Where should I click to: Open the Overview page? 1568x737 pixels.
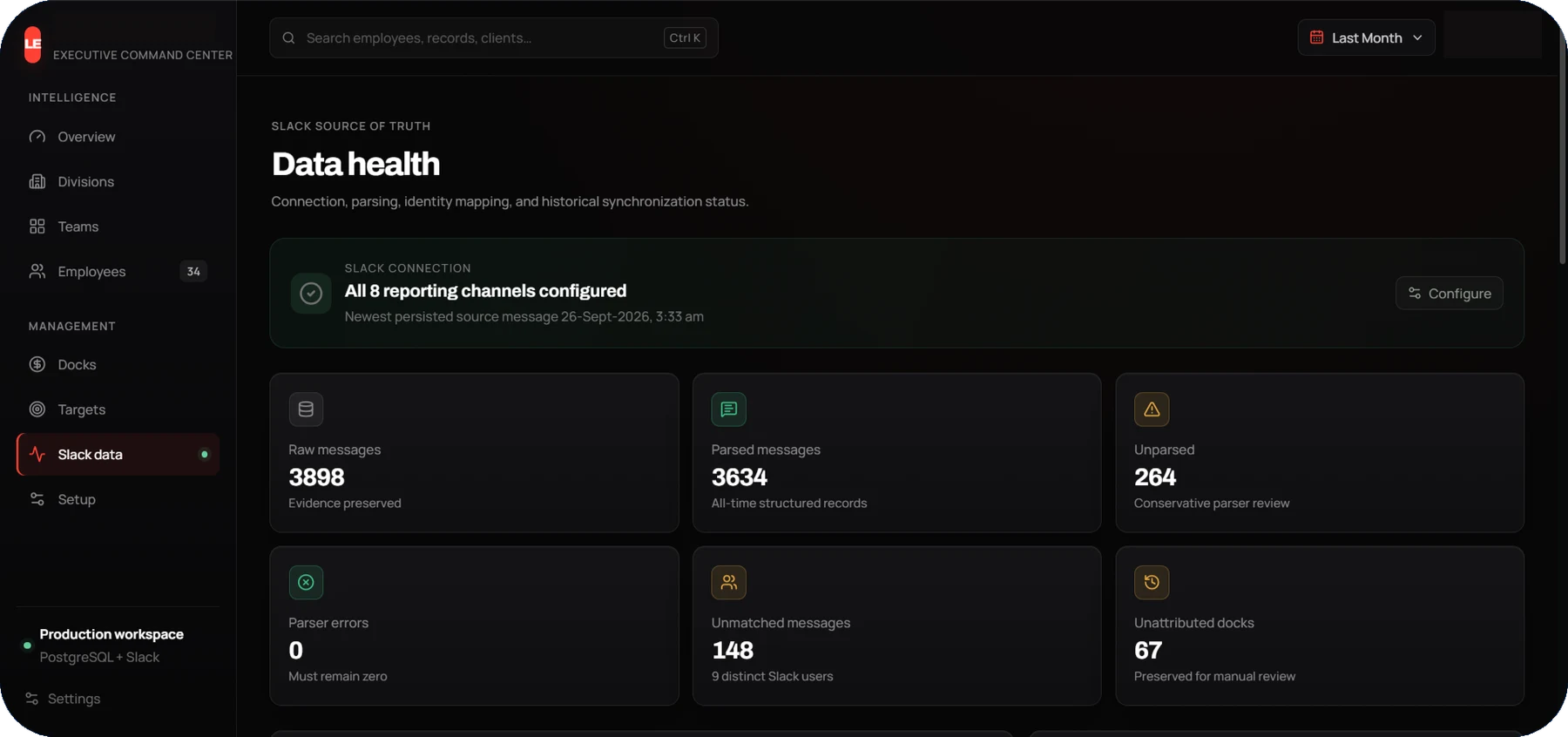click(118, 137)
